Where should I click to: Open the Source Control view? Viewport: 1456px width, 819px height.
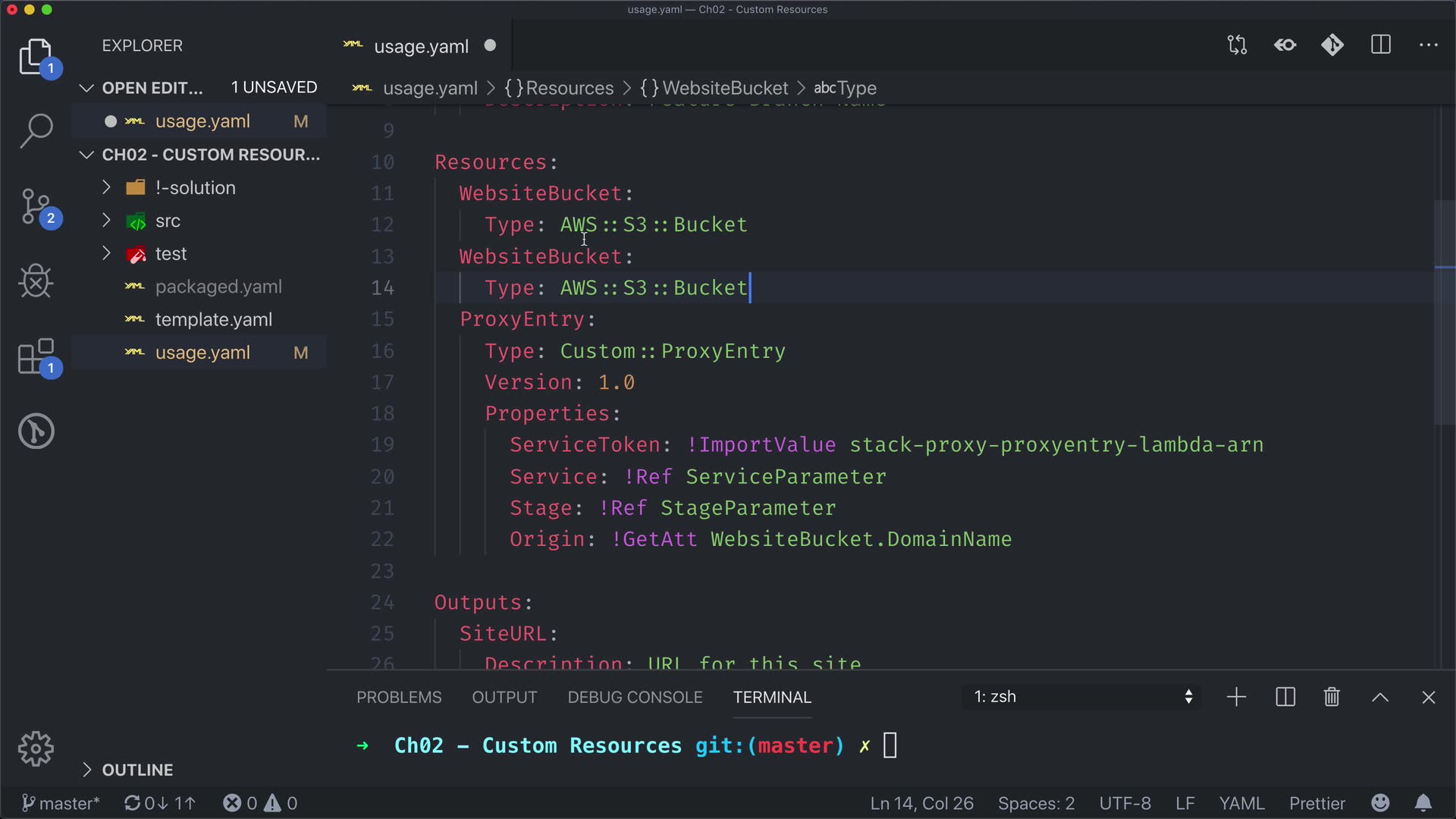click(x=36, y=206)
